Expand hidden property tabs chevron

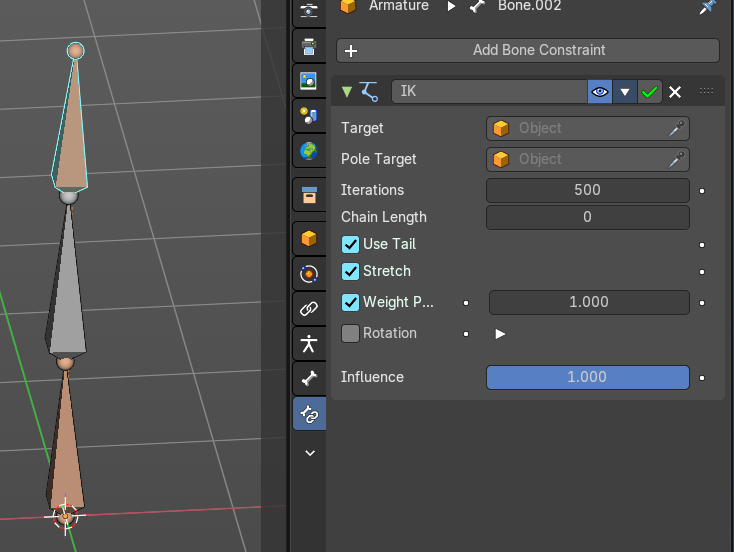[x=310, y=453]
